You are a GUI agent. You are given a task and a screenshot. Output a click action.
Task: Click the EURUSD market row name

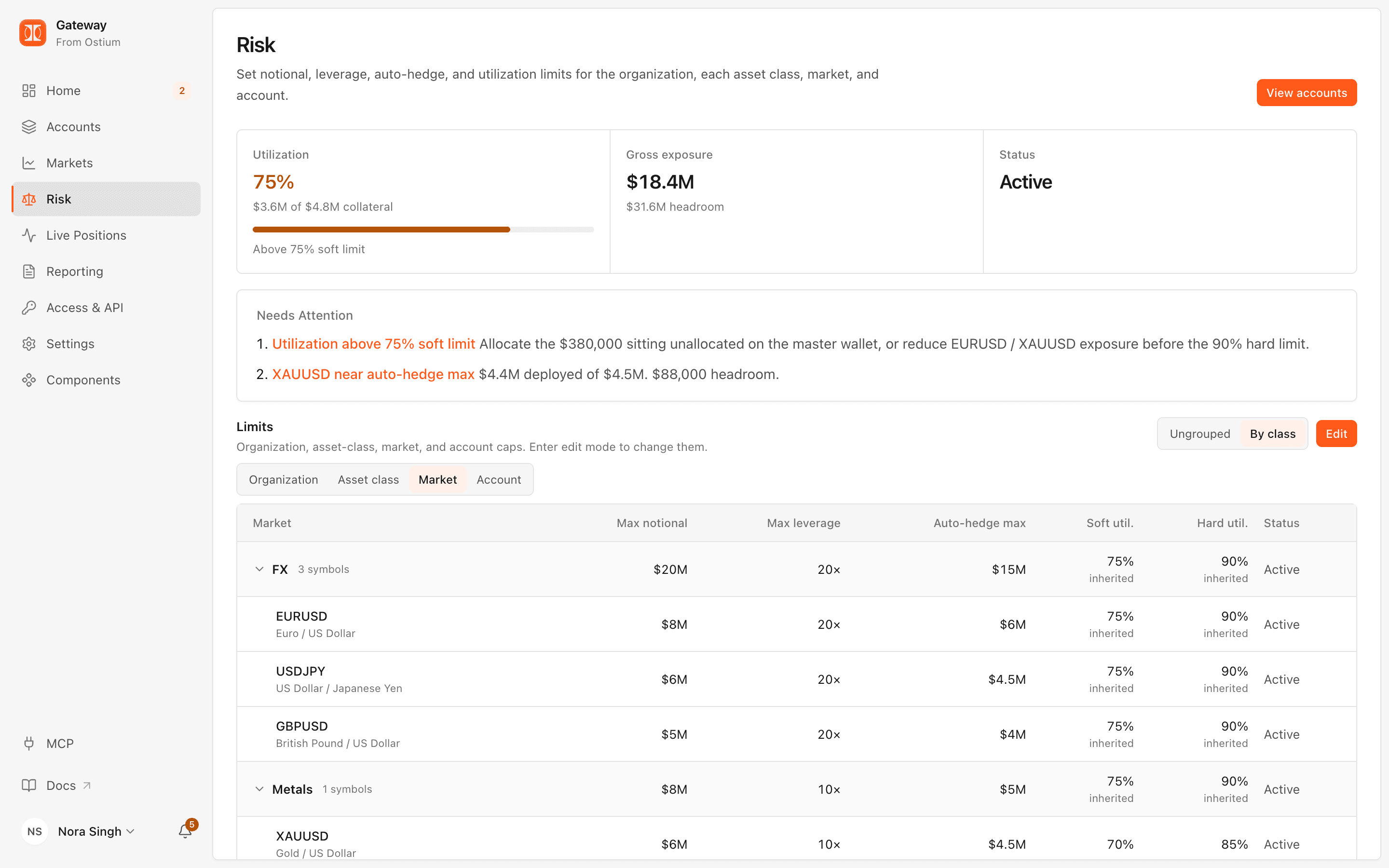pos(301,616)
